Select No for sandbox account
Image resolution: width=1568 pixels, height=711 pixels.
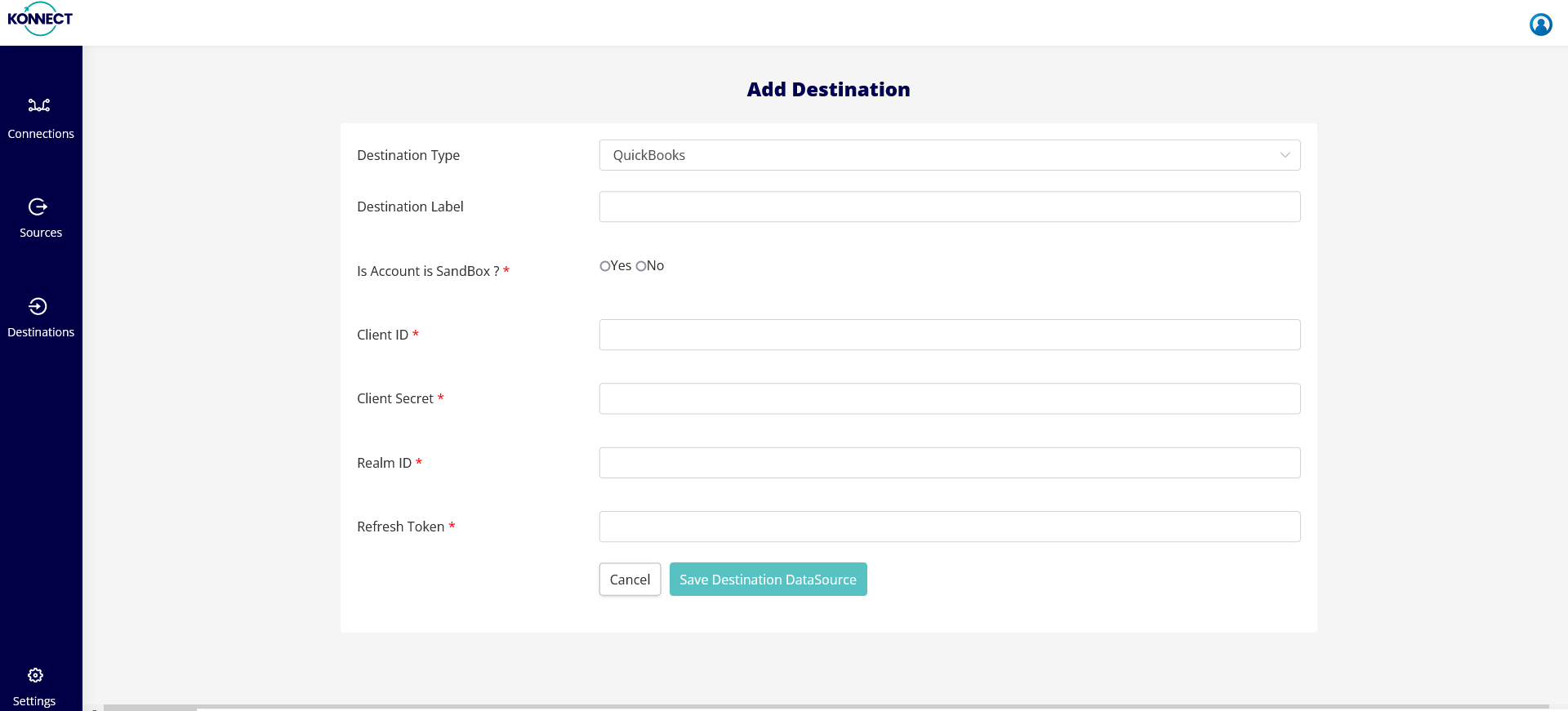[x=641, y=266]
